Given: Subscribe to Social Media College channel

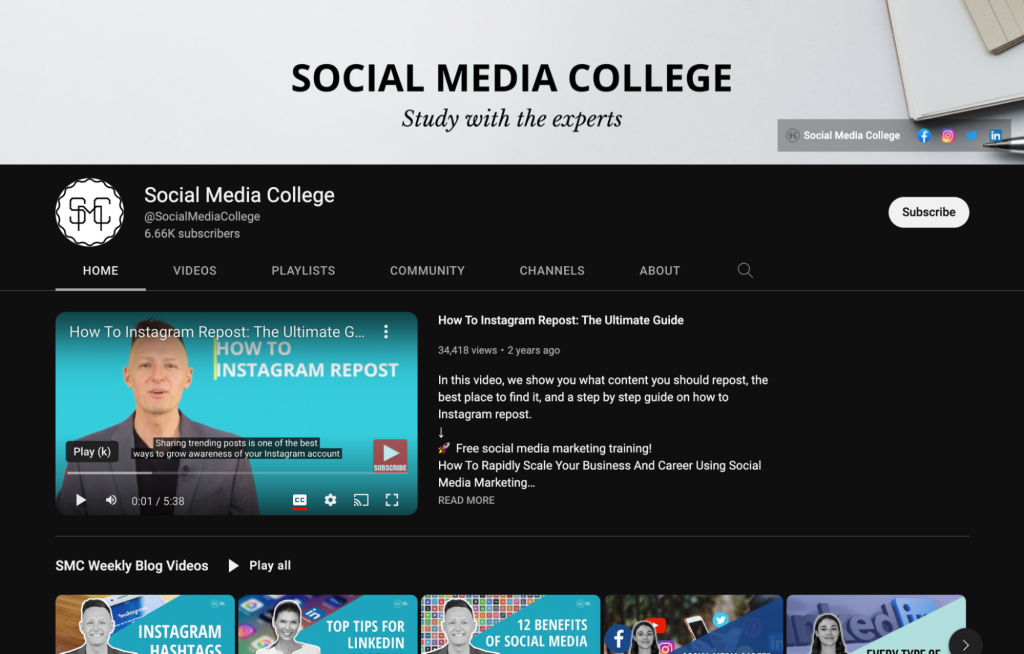Looking at the screenshot, I should (928, 212).
